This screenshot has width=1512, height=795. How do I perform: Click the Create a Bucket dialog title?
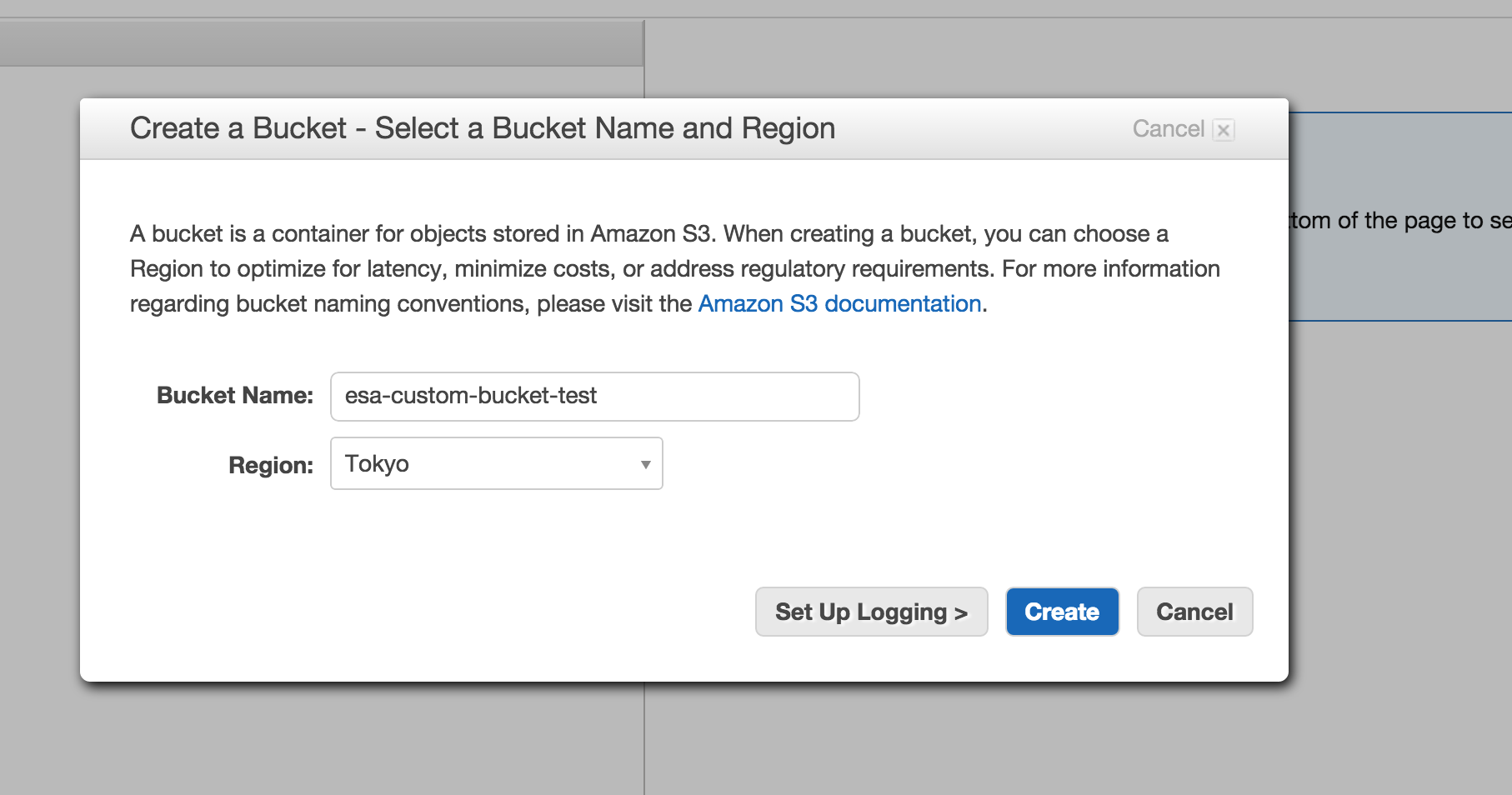click(483, 128)
